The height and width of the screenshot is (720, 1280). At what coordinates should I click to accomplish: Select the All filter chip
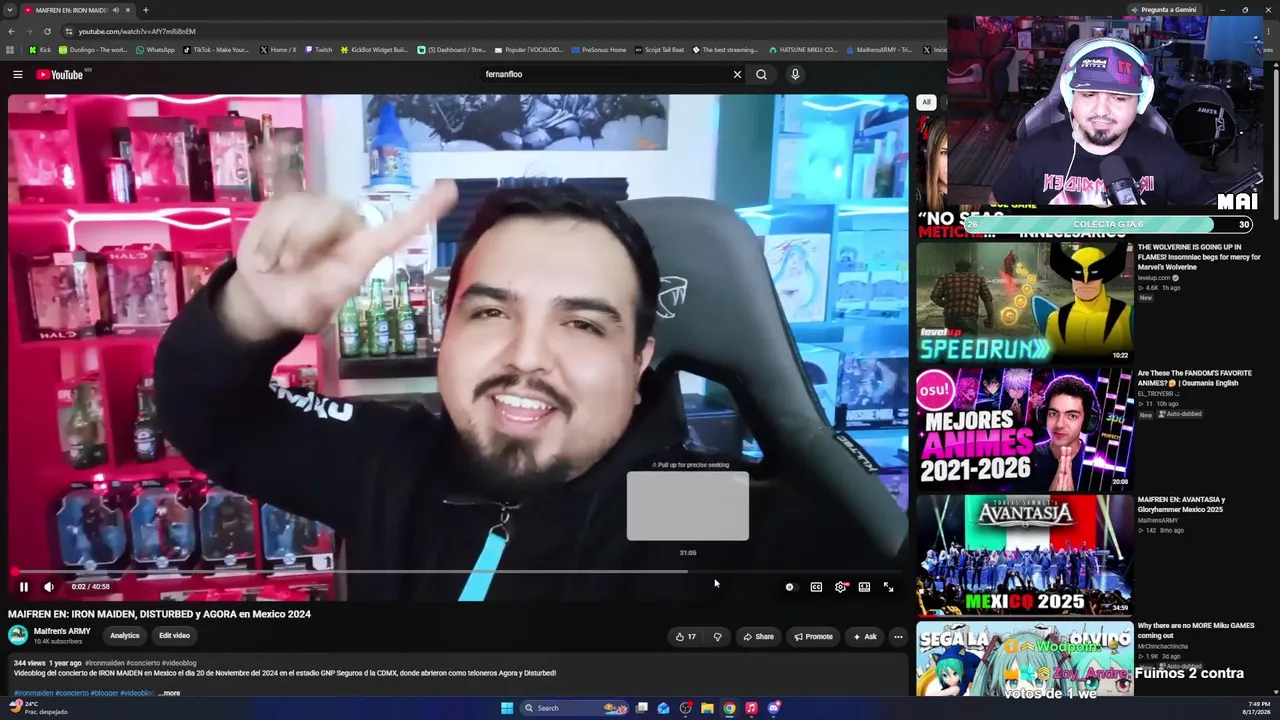pos(926,102)
